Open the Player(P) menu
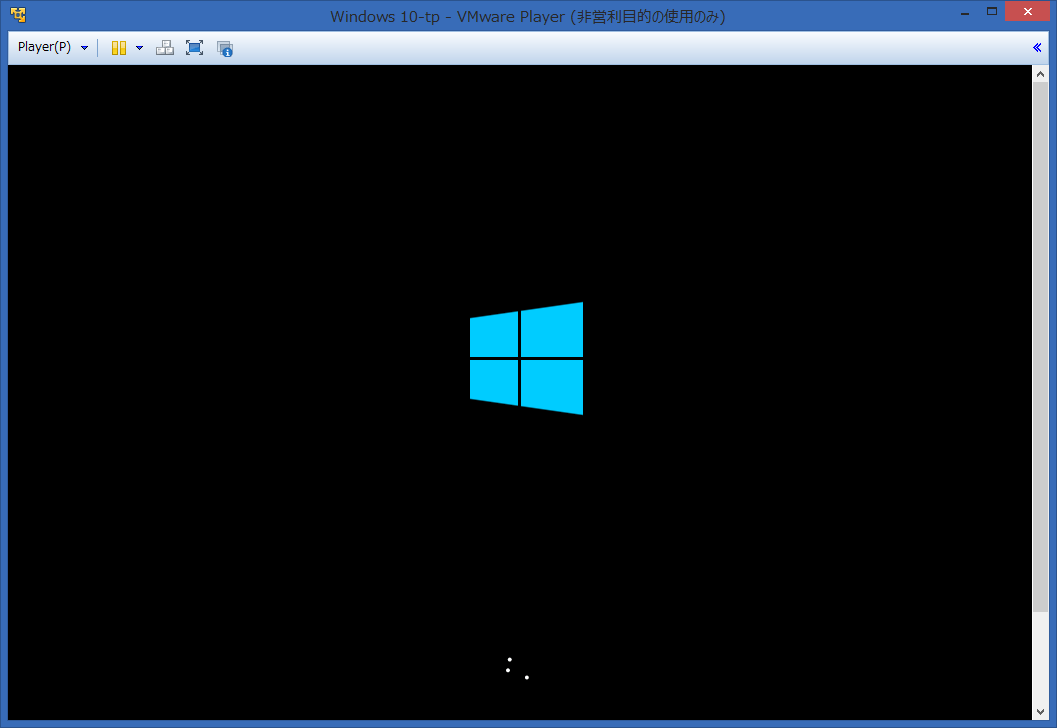The width and height of the screenshot is (1057, 728). [x=44, y=47]
